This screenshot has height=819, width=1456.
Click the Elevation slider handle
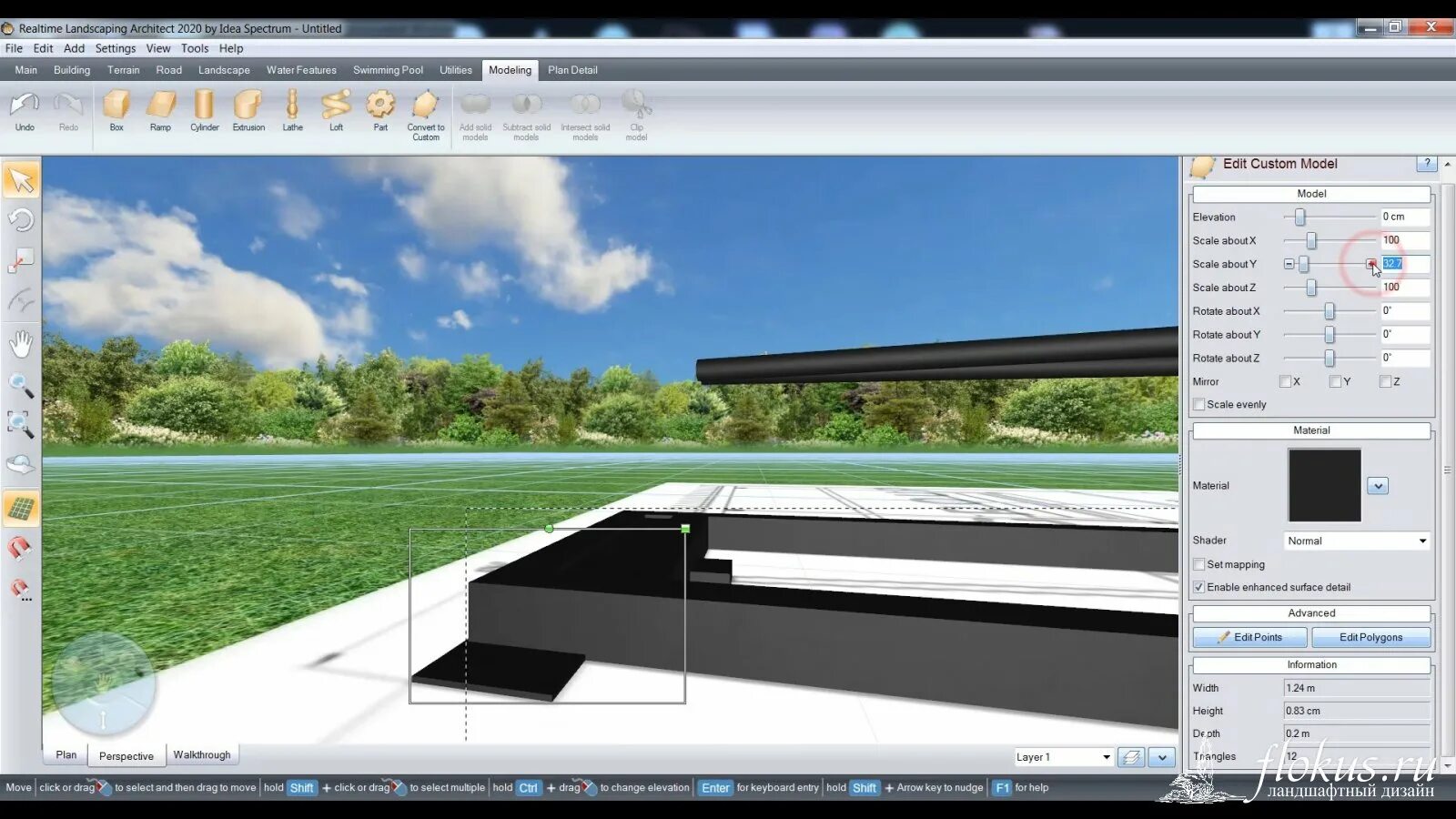click(x=1299, y=217)
